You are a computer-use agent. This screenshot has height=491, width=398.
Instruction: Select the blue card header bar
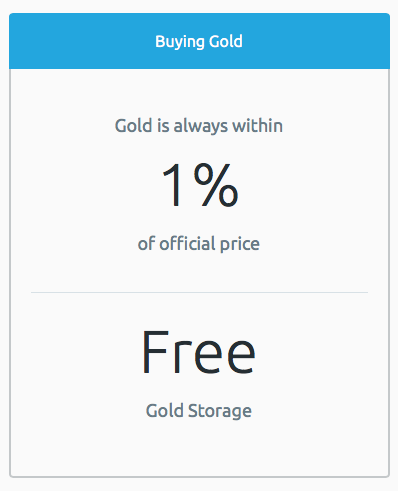(x=199, y=41)
